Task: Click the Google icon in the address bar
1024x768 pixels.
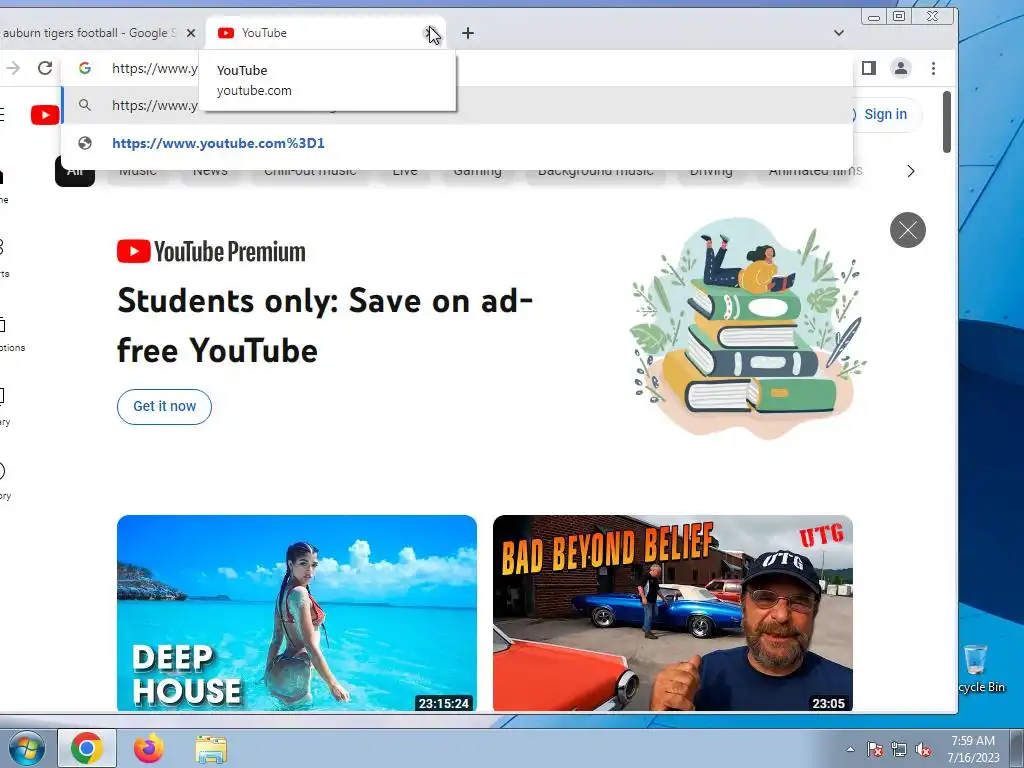Action: 85,68
